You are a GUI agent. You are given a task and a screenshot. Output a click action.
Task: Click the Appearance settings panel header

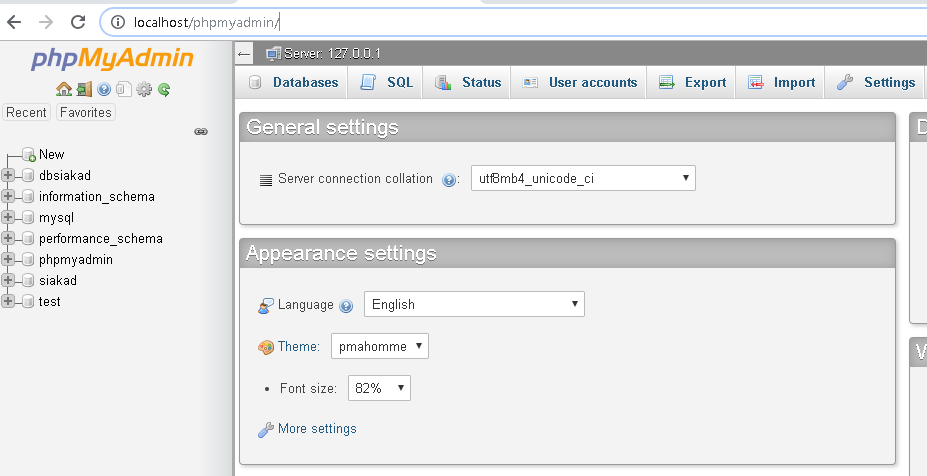tap(568, 253)
